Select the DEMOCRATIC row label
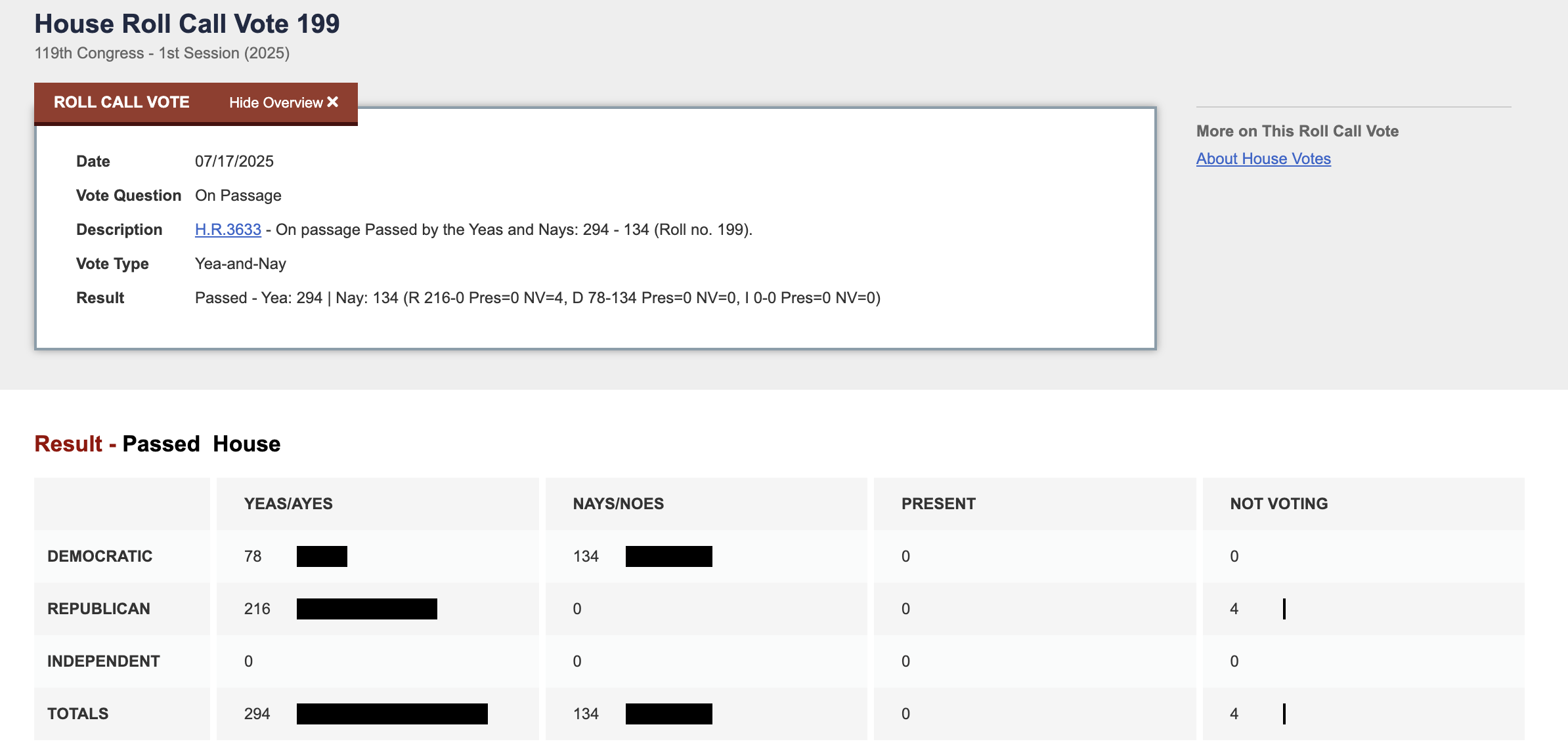The image size is (1568, 752). 100,556
